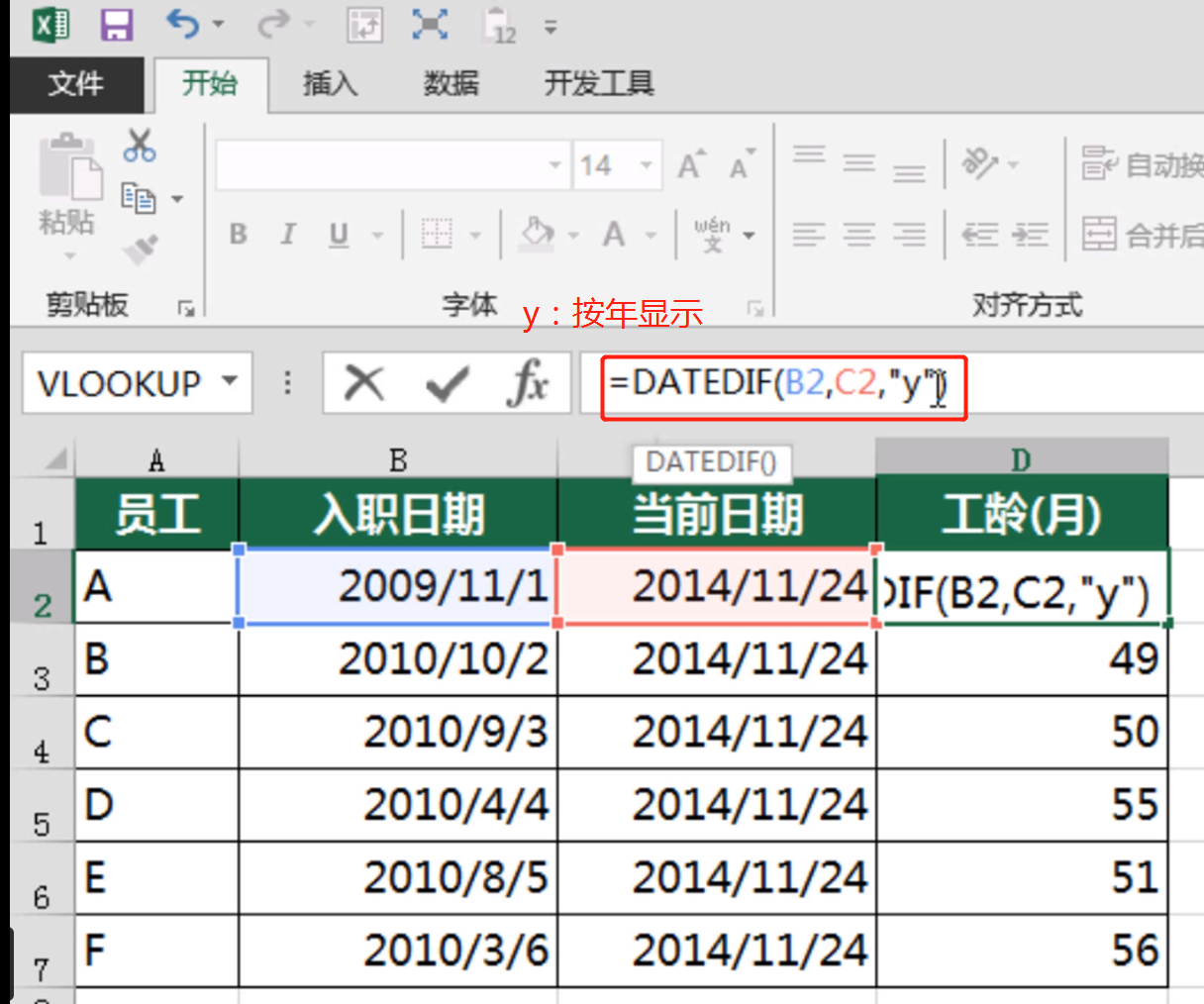
Task: Click the Copy icon
Action: [x=139, y=198]
